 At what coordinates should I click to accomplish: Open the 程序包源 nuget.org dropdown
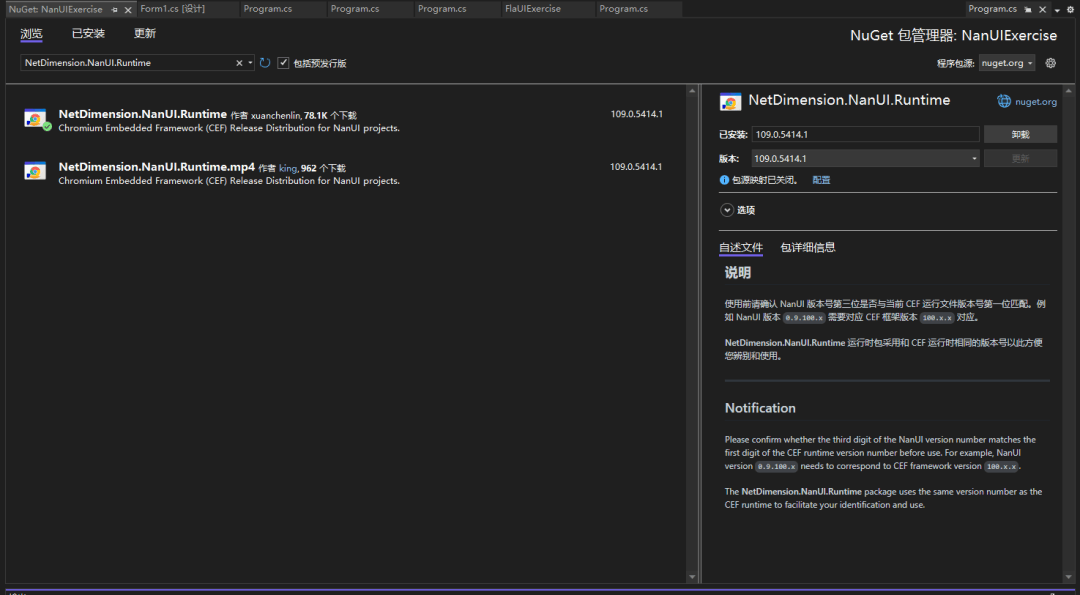pyautogui.click(x=1007, y=63)
